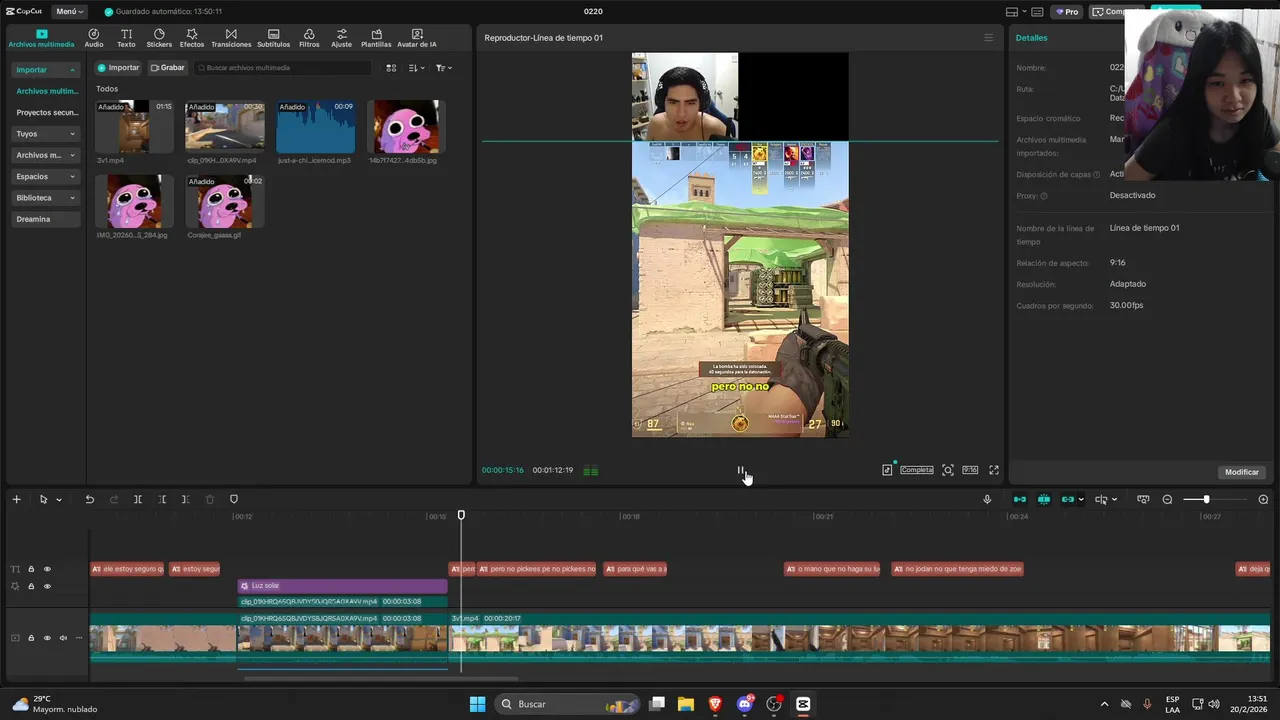Viewport: 1280px width, 720px height.
Task: Expand the Biblioteca sidebar section
Action: coord(45,197)
